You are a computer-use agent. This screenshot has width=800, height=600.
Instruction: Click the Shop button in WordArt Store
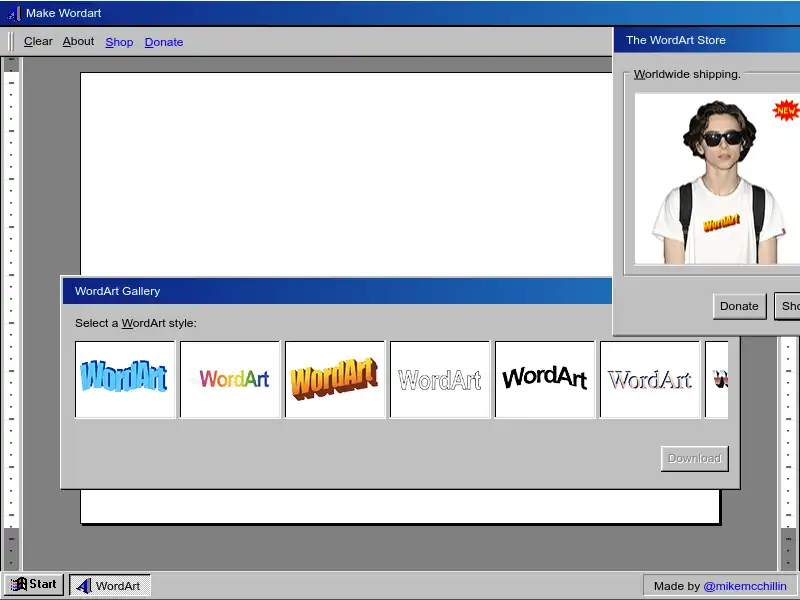[788, 306]
